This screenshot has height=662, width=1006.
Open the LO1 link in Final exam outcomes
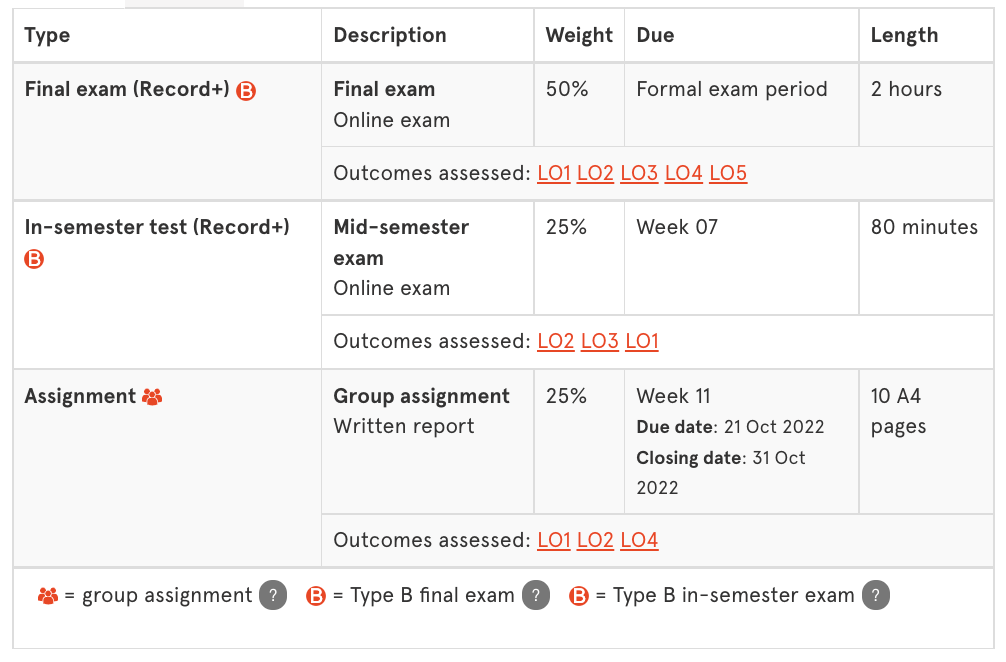pos(554,172)
